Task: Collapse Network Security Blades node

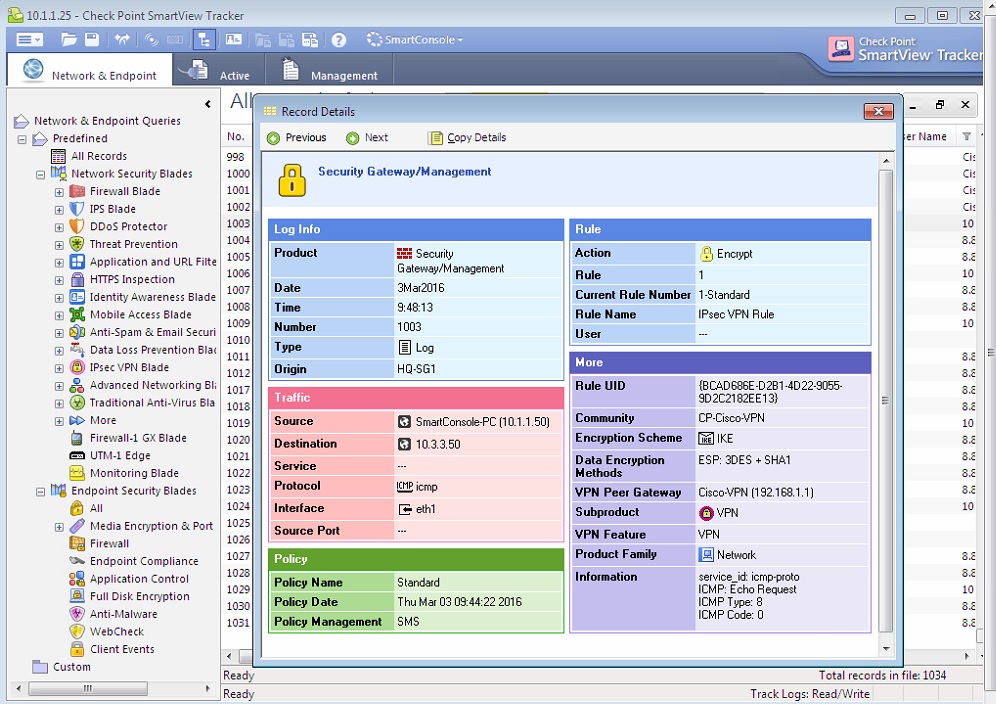Action: point(41,174)
